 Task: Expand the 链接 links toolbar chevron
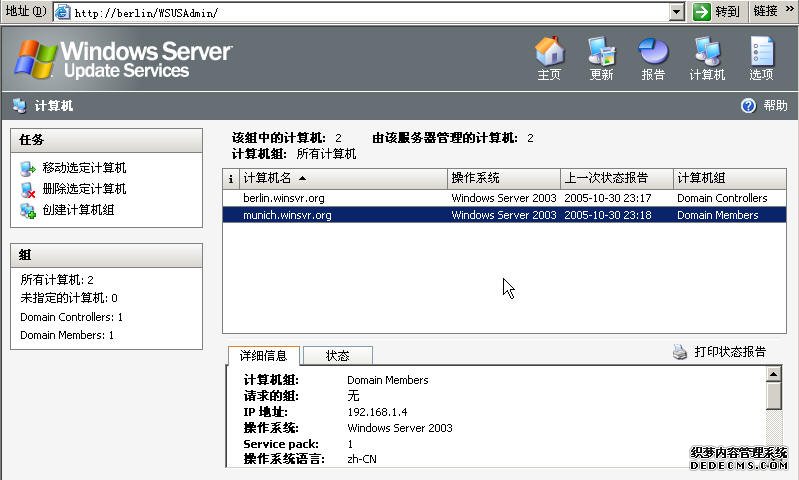point(789,9)
